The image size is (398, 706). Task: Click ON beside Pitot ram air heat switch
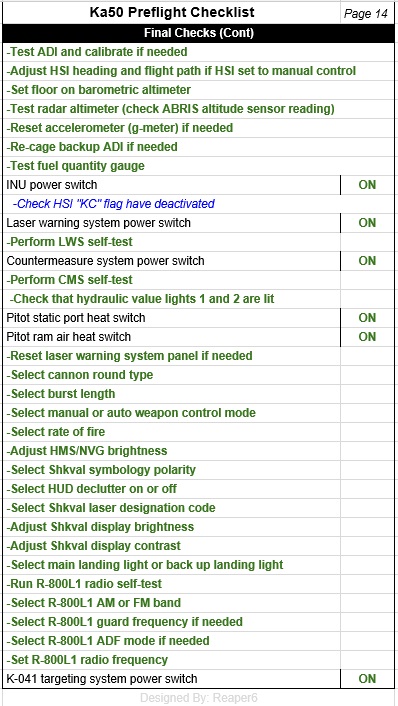[367, 337]
